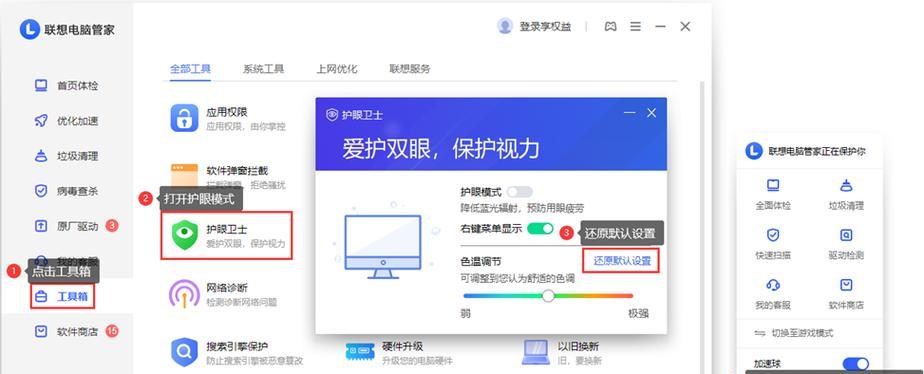Click the 弱 end of color slider
The height and width of the screenshot is (374, 924).
tap(466, 314)
